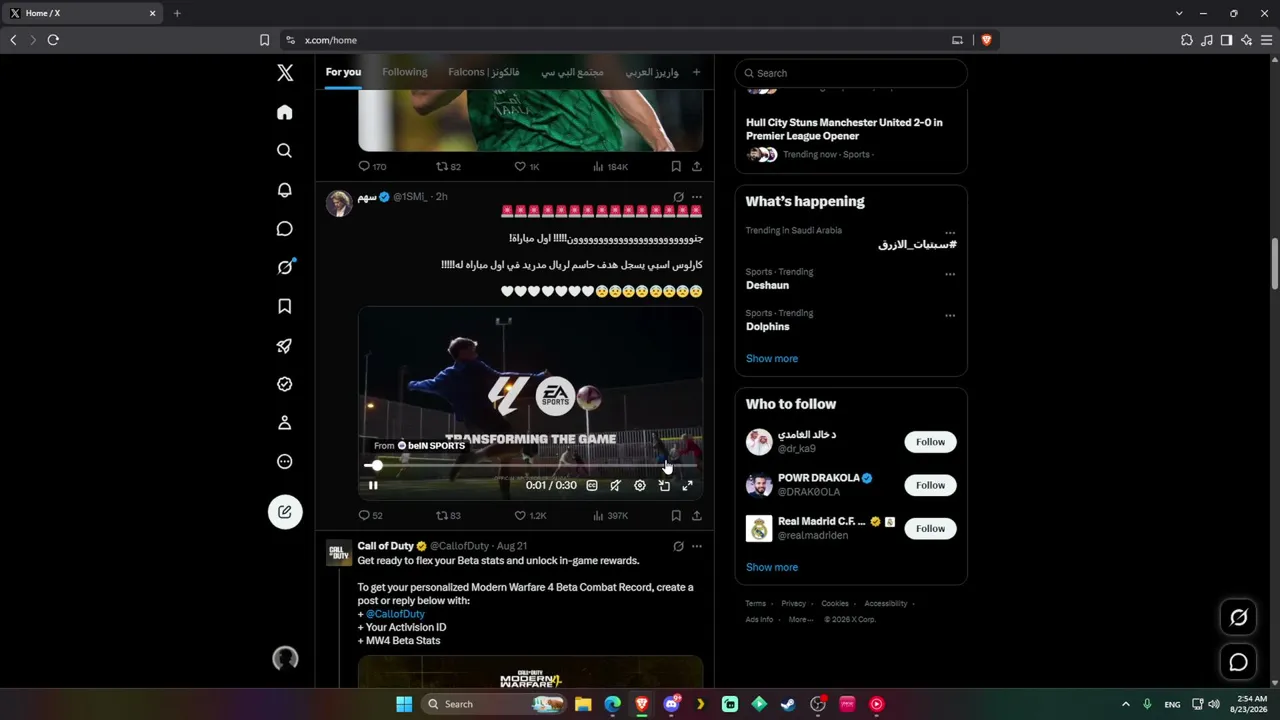Open Notifications bell in sidebar
1280x720 pixels.
pyautogui.click(x=285, y=190)
